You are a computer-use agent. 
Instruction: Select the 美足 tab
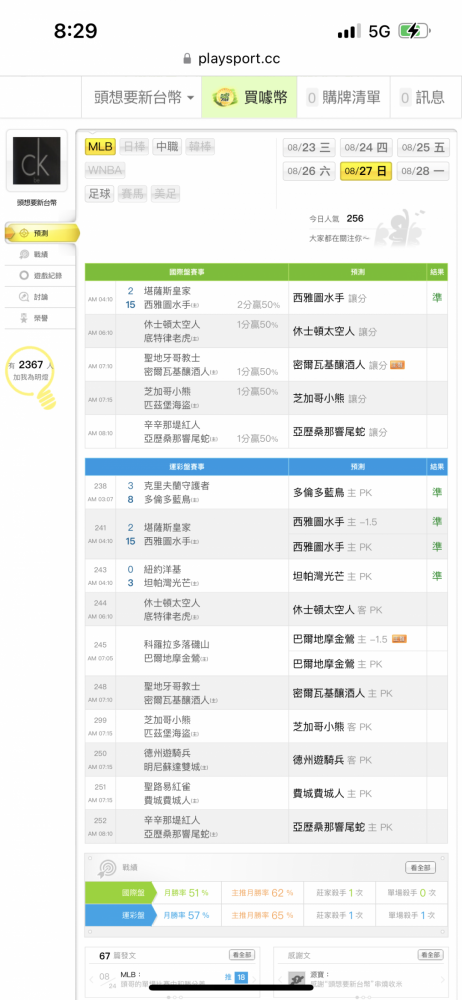click(166, 194)
